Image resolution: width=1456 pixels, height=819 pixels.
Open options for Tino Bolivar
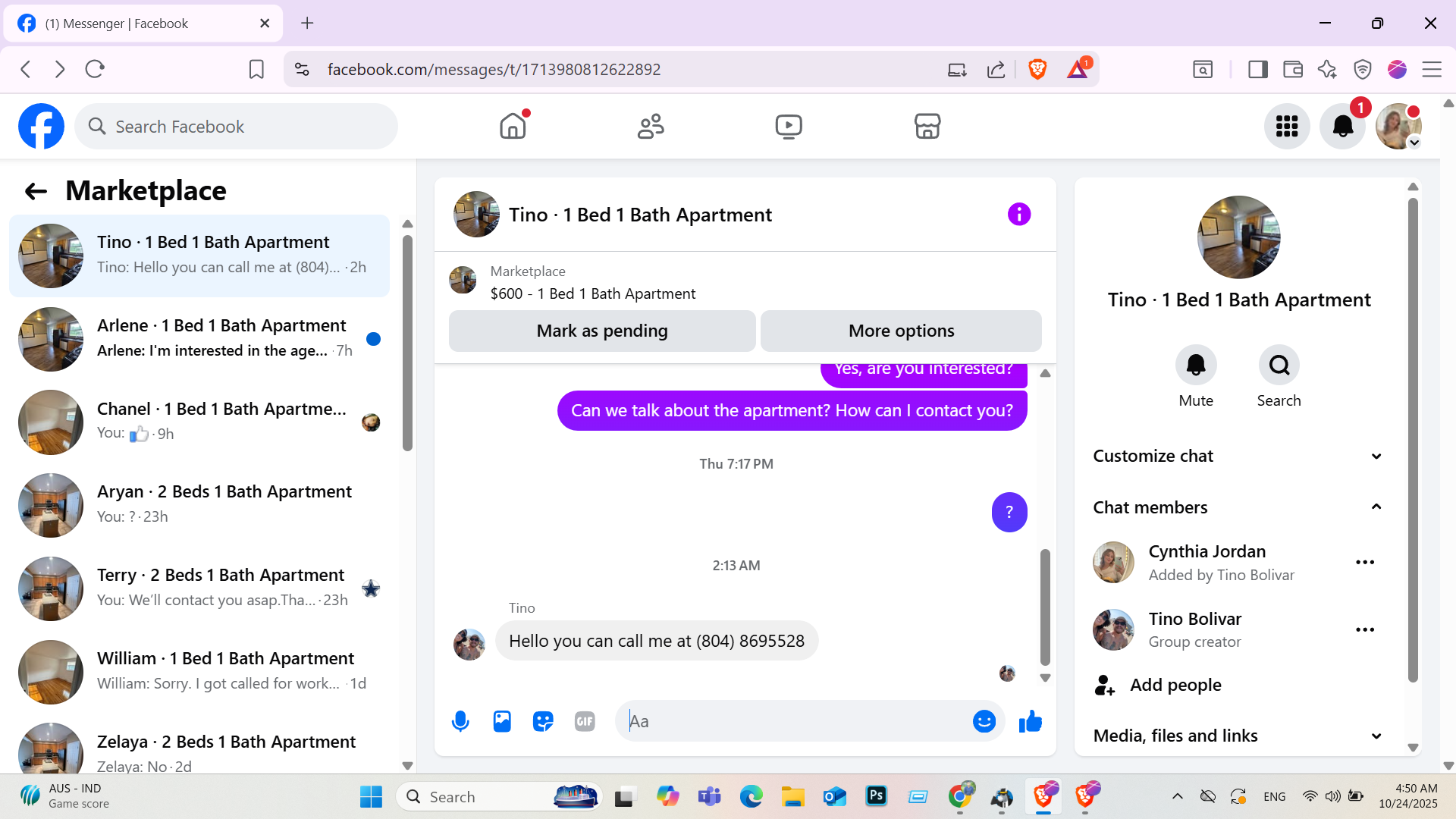point(1365,630)
